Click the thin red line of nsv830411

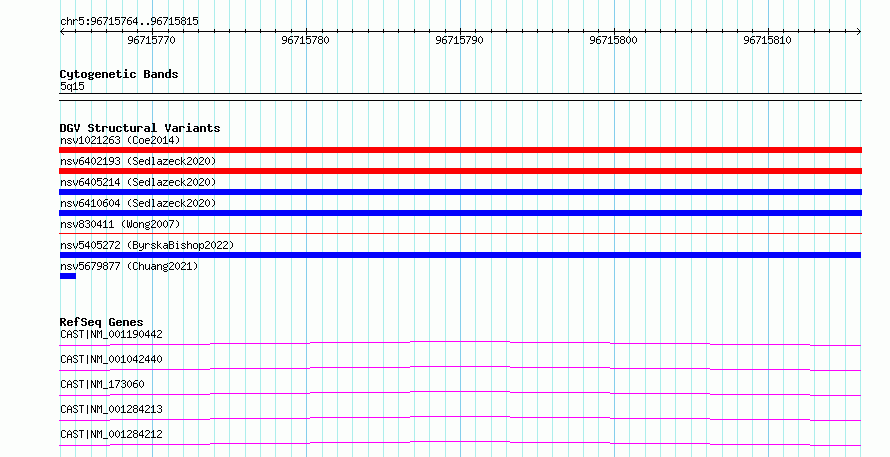[460, 233]
